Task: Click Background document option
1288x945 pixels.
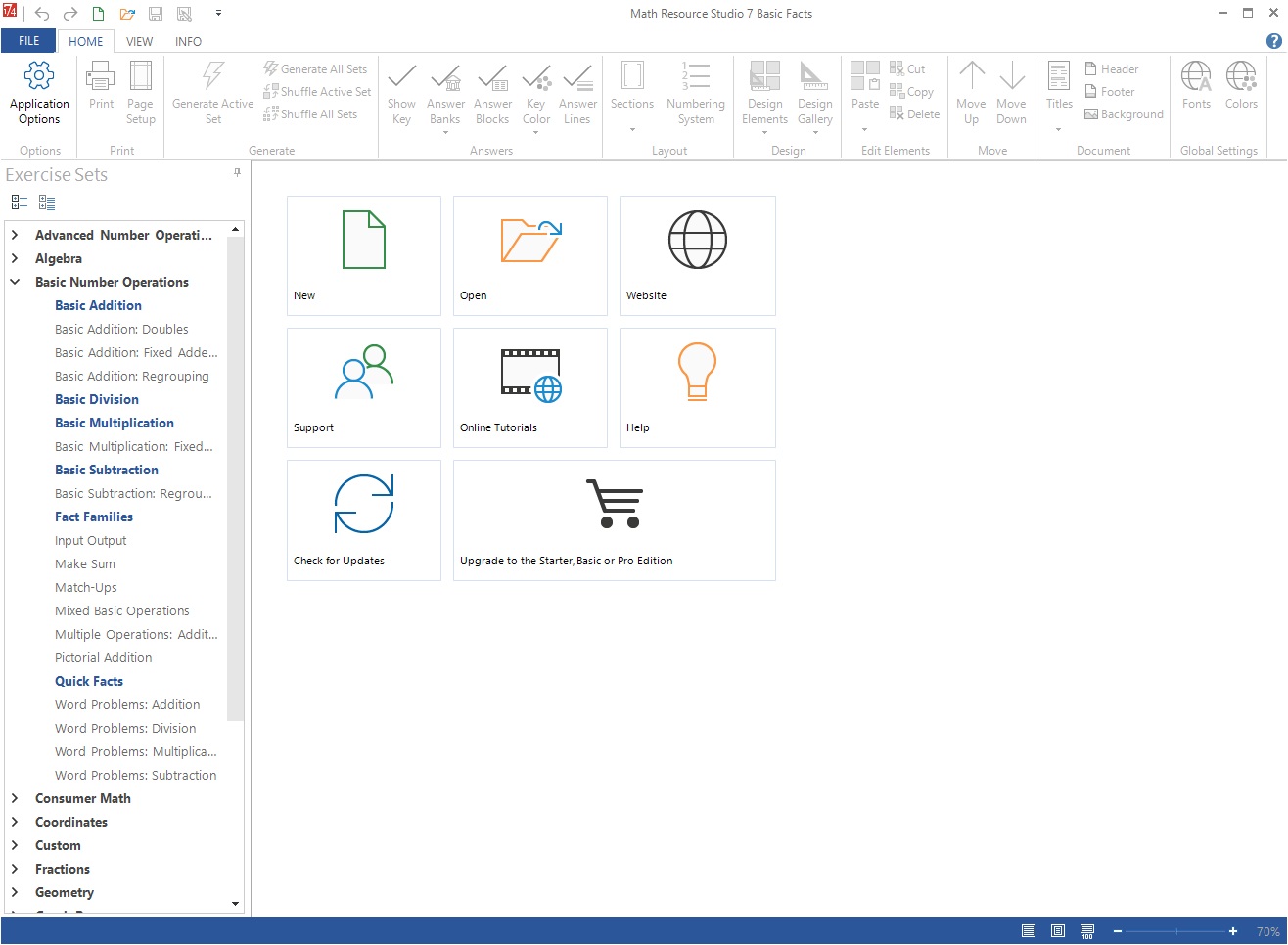Action: [x=1124, y=113]
